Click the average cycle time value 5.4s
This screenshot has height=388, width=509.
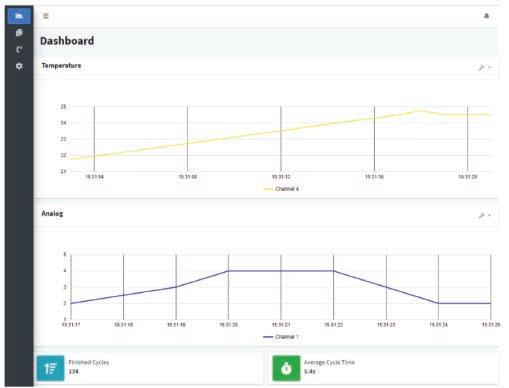310,371
